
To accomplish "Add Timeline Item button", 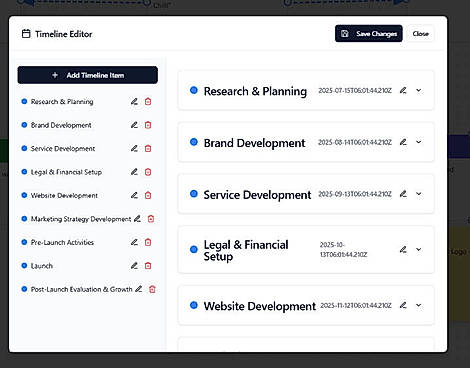I will [88, 75].
